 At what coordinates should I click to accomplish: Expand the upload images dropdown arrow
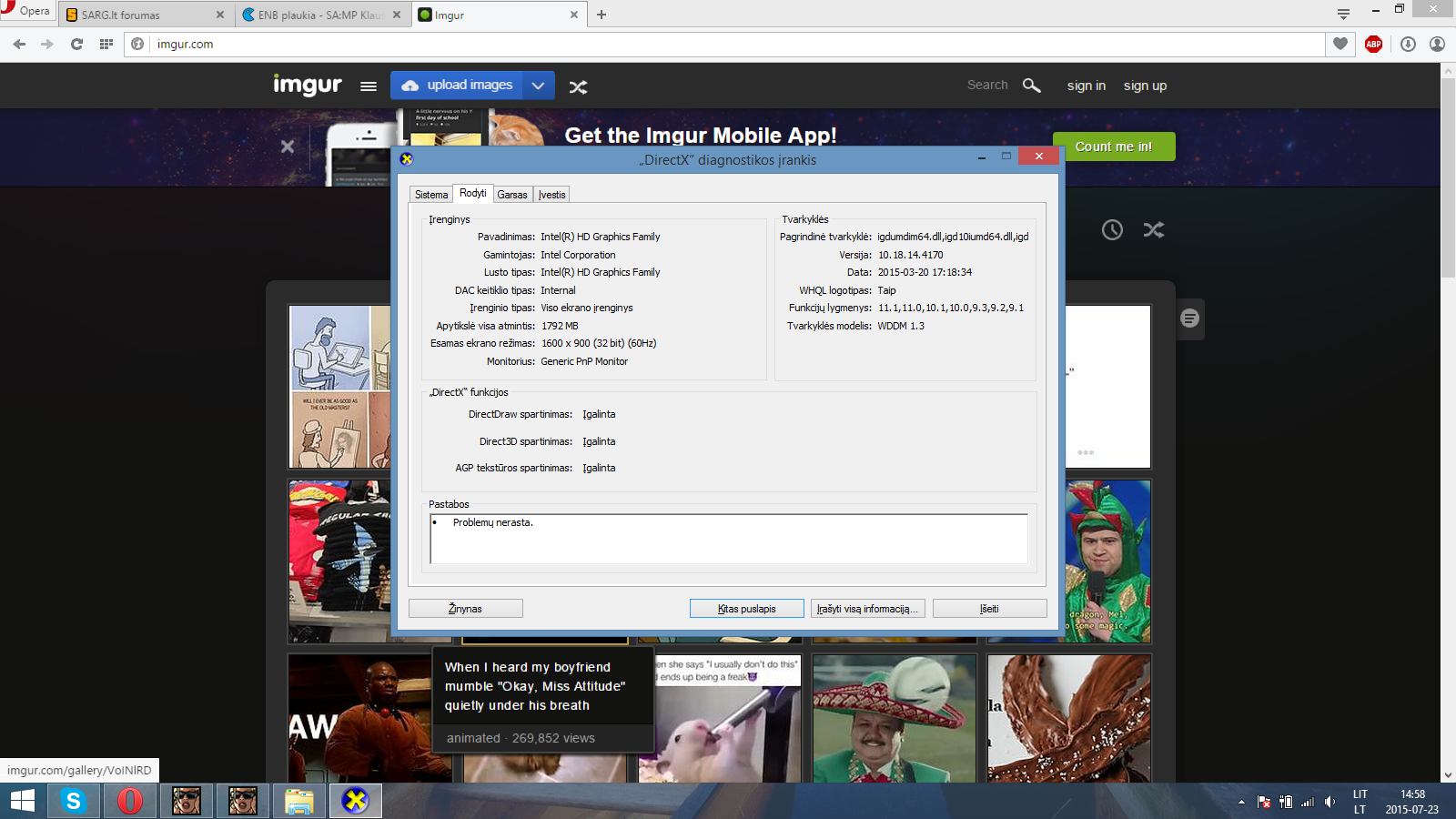[x=538, y=86]
